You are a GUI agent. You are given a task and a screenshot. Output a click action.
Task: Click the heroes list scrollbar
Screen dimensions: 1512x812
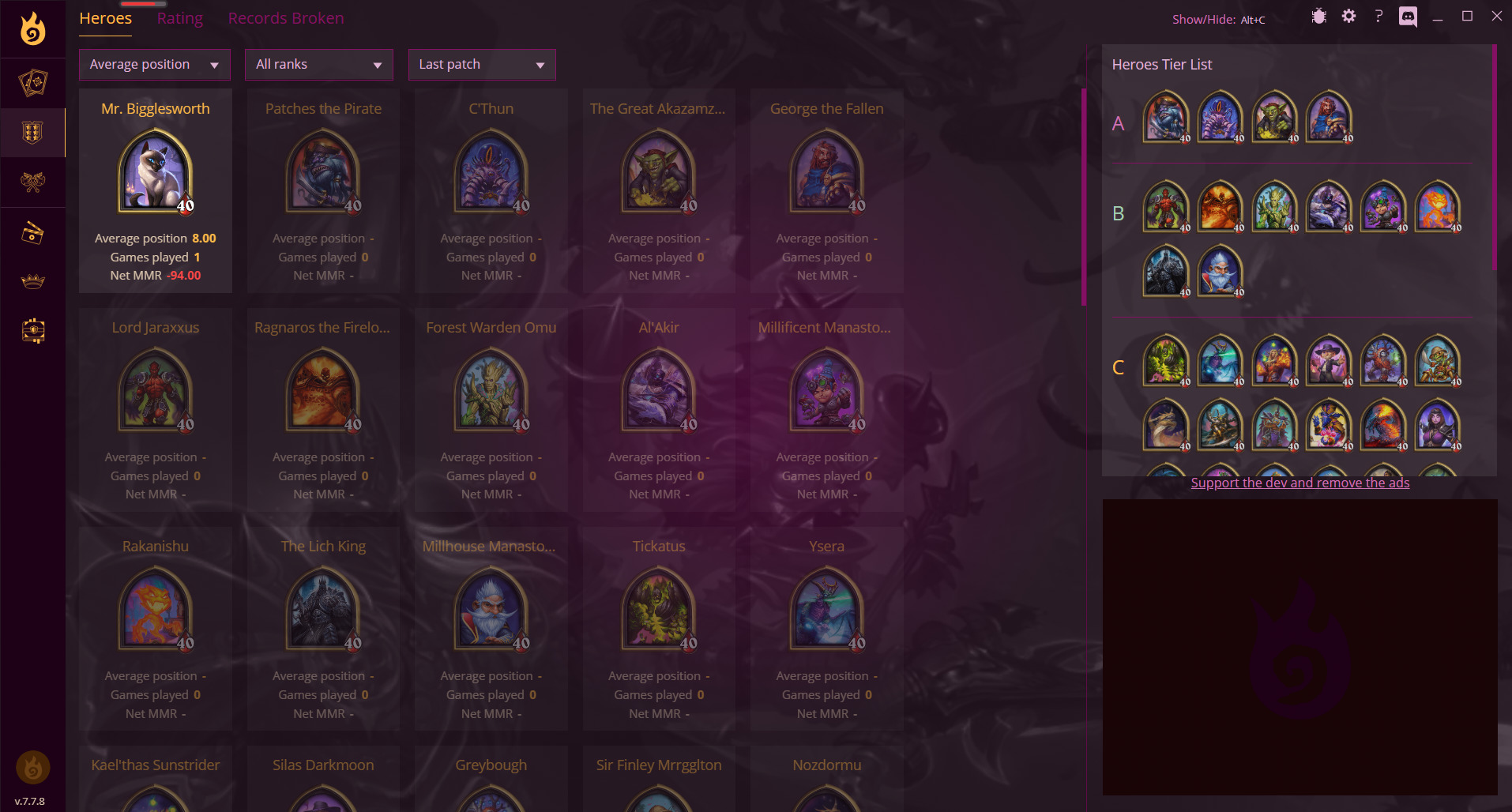pyautogui.click(x=1084, y=197)
